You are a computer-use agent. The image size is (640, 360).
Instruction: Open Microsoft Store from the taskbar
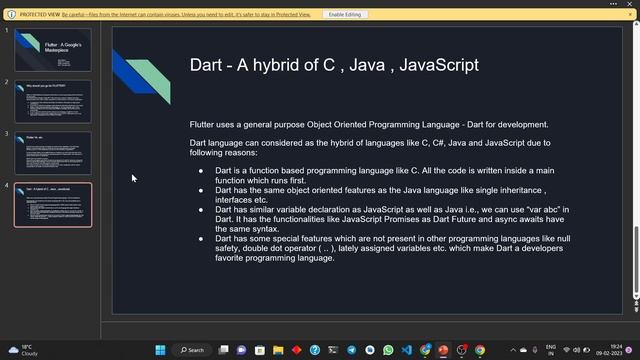point(260,350)
